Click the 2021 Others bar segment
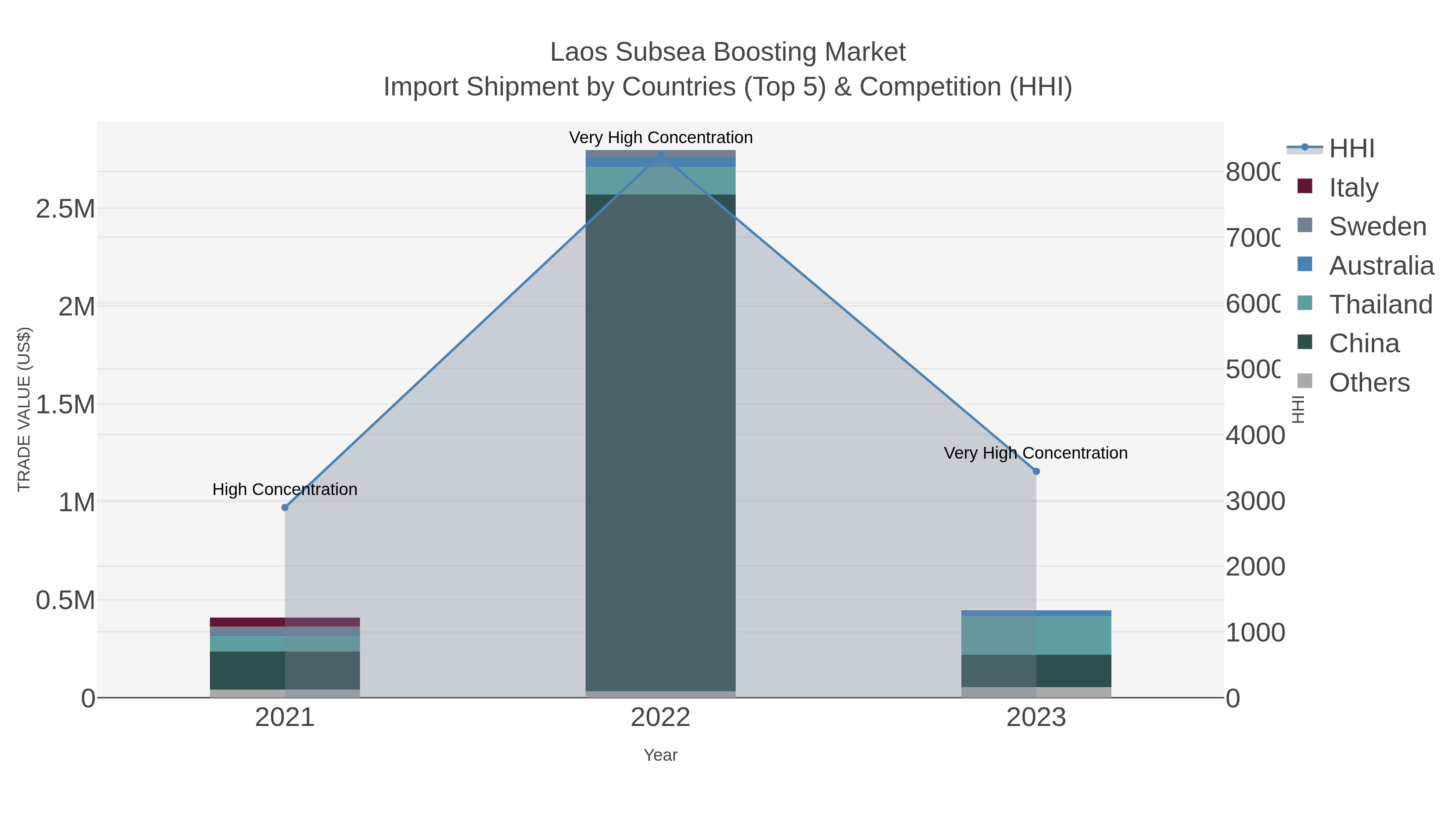Image resolution: width=1456 pixels, height=819 pixels. (285, 694)
